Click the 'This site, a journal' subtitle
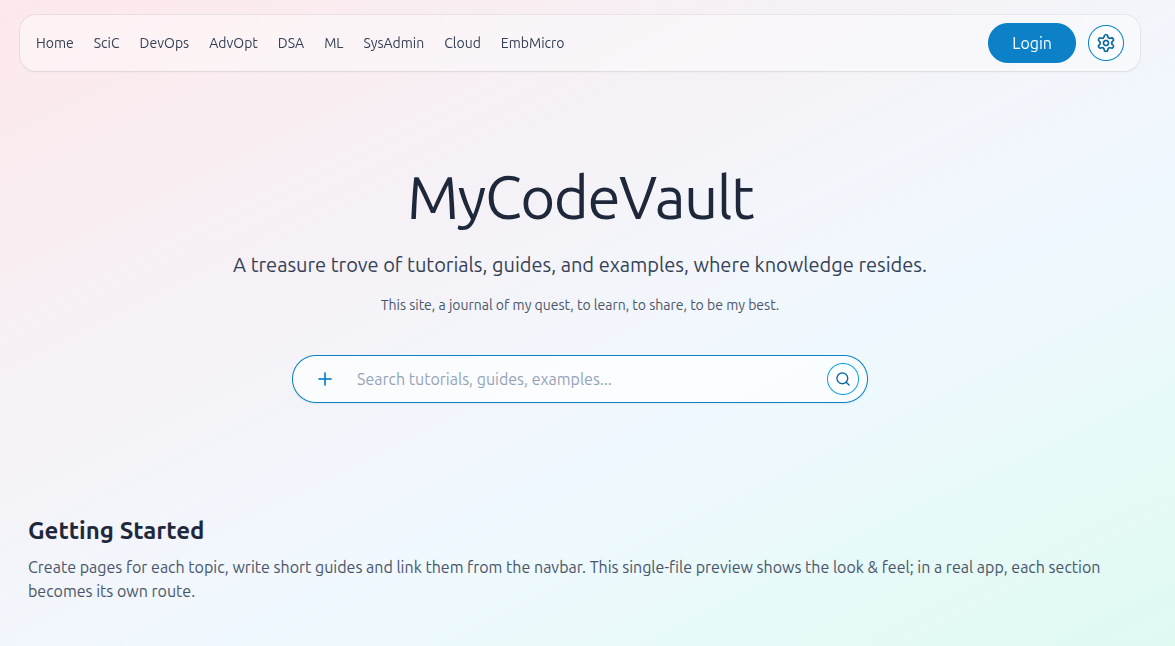The image size is (1175, 646). click(x=580, y=305)
